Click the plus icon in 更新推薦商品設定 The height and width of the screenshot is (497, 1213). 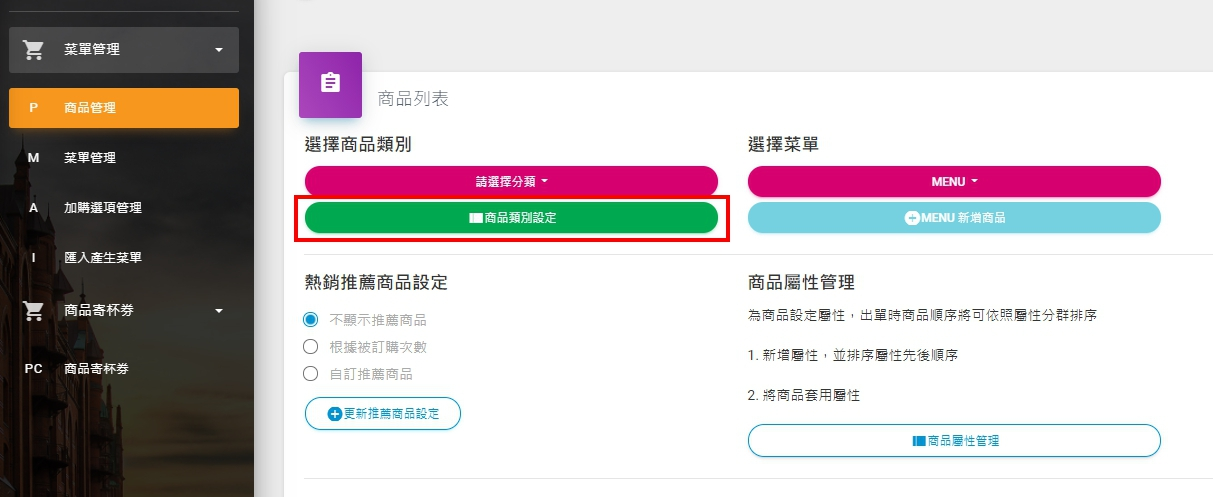[335, 414]
